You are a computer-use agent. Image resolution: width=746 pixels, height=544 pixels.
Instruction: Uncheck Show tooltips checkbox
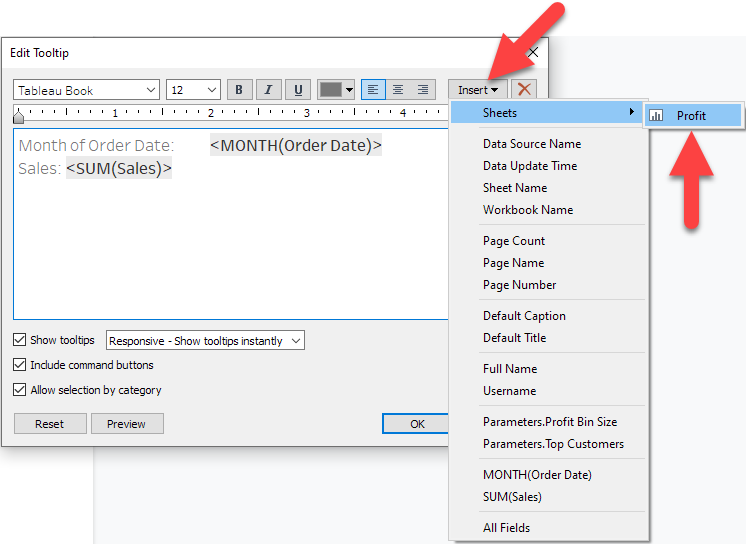click(20, 341)
